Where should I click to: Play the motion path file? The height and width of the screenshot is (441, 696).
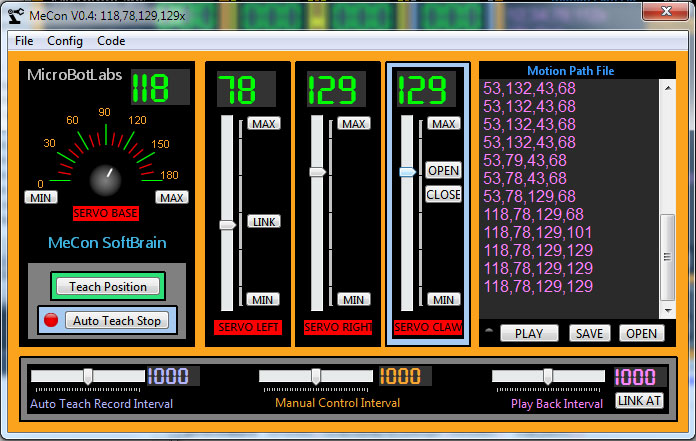(x=529, y=333)
